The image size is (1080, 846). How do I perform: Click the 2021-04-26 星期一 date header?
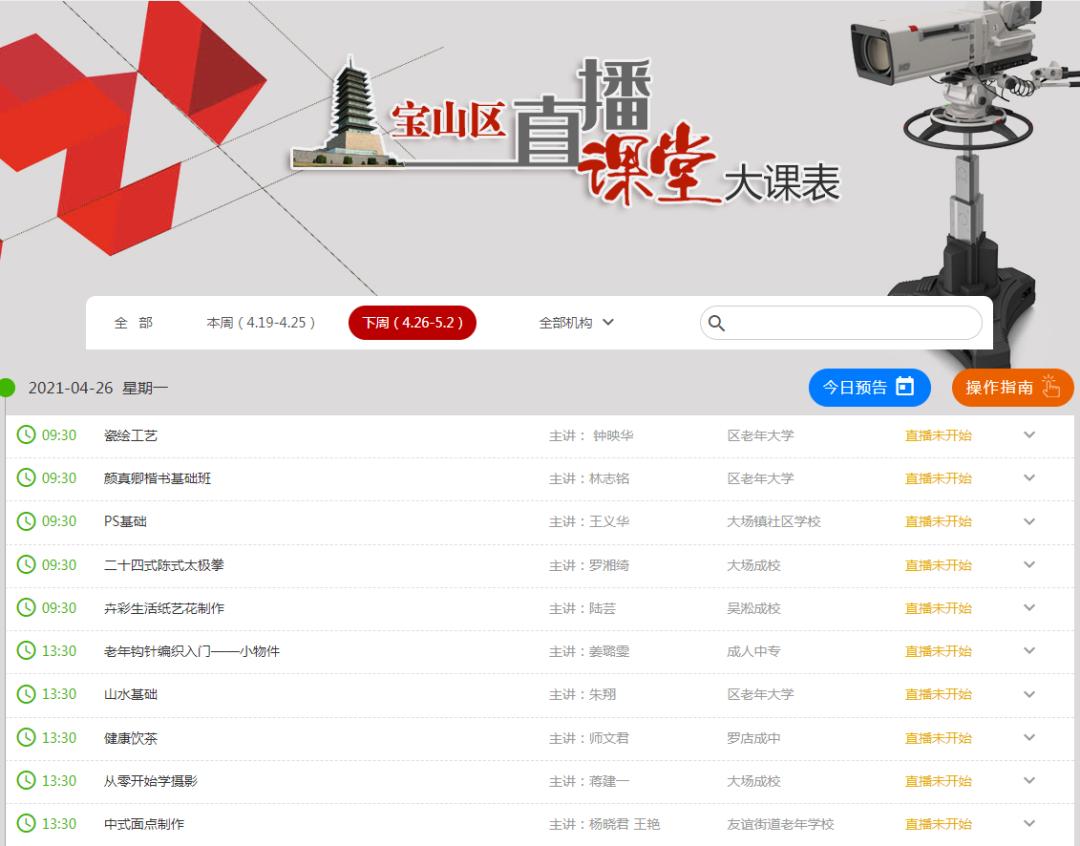click(x=98, y=388)
